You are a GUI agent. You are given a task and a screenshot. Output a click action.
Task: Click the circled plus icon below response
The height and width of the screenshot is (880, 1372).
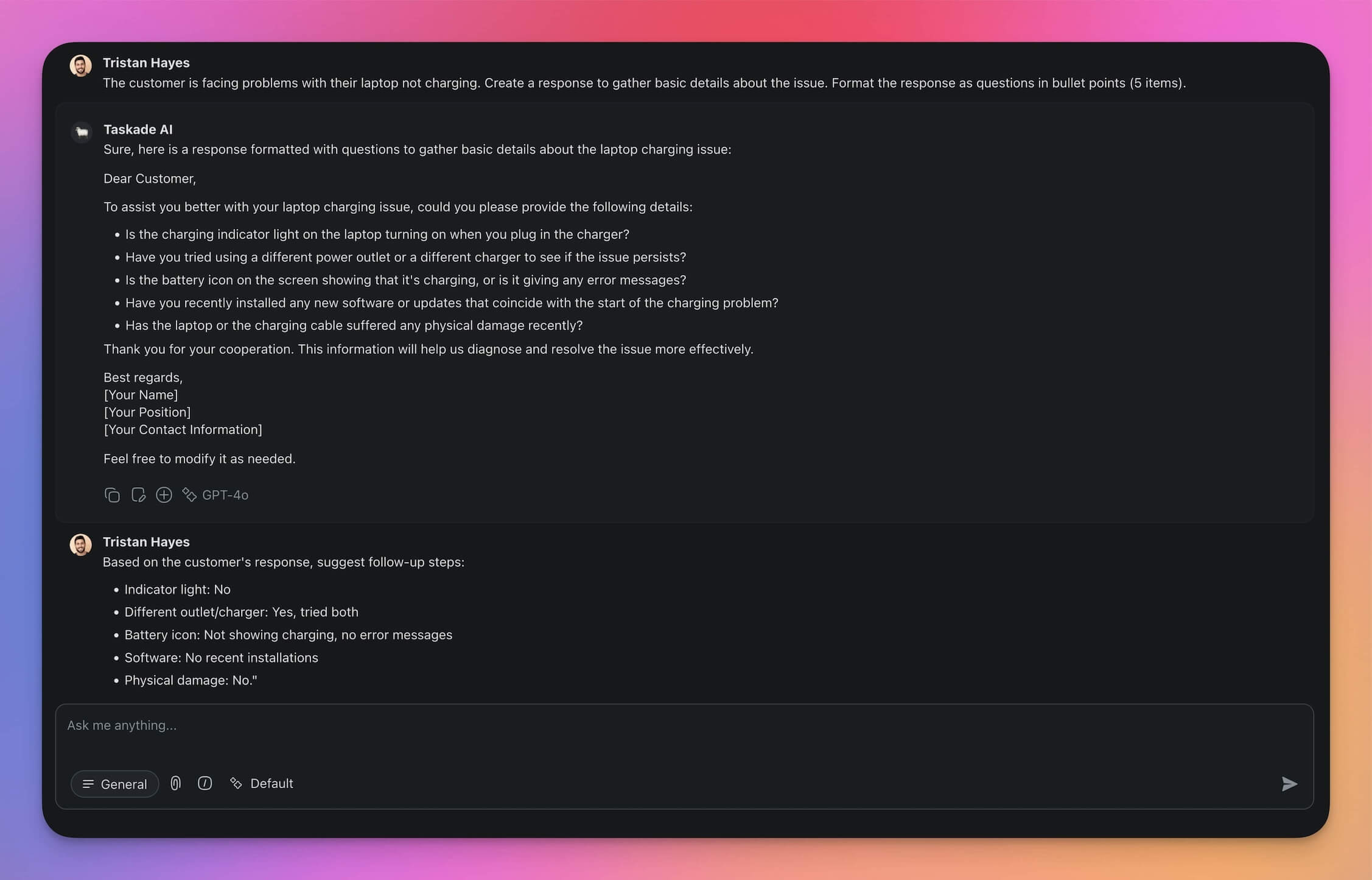[x=164, y=495]
